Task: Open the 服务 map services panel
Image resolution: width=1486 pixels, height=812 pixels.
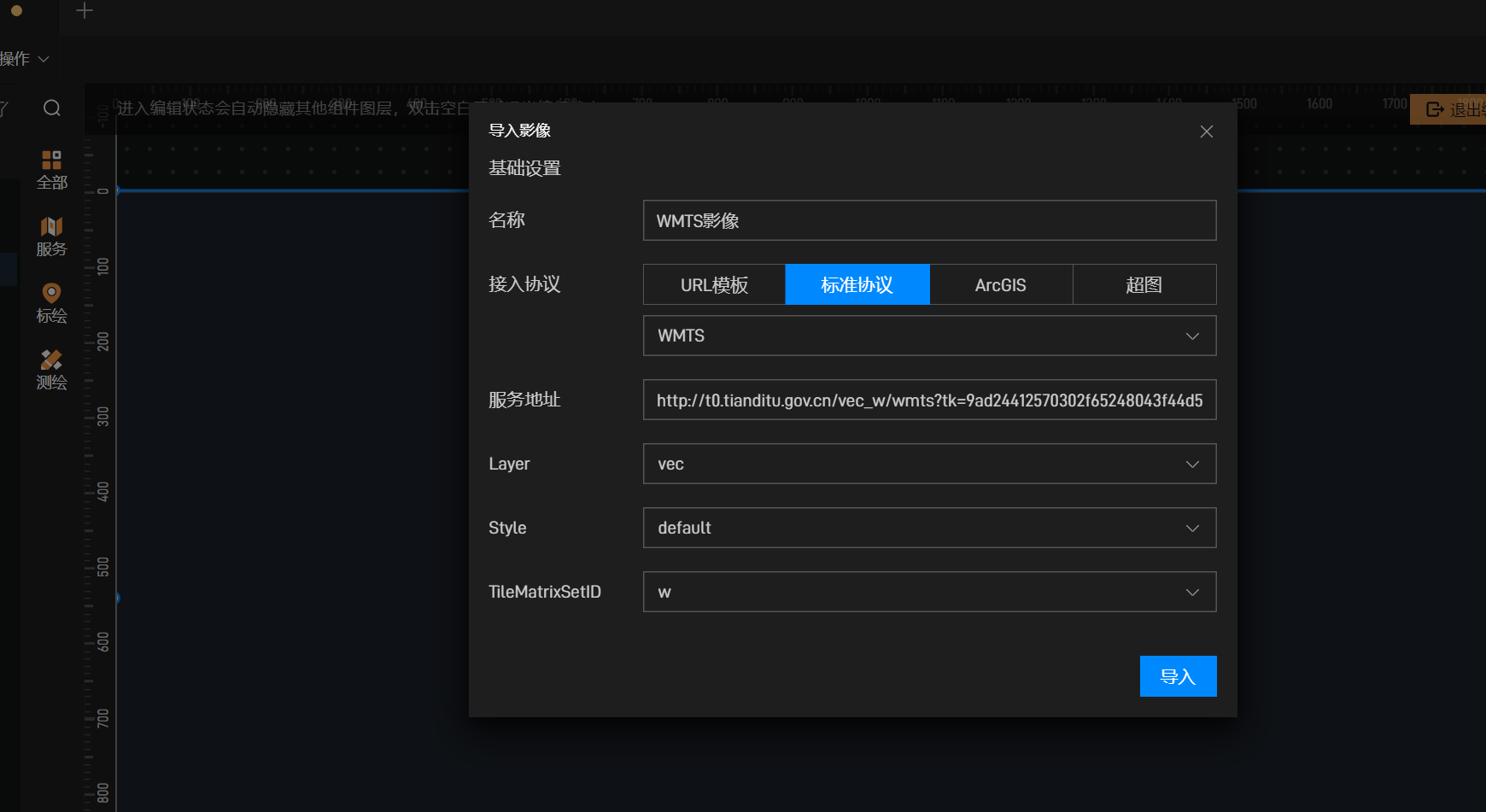Action: coord(51,237)
